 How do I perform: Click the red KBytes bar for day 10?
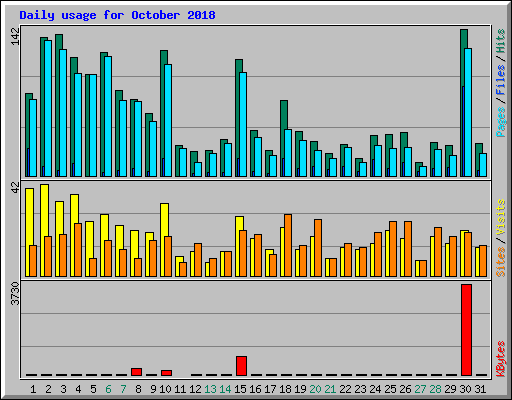[x=166, y=373]
